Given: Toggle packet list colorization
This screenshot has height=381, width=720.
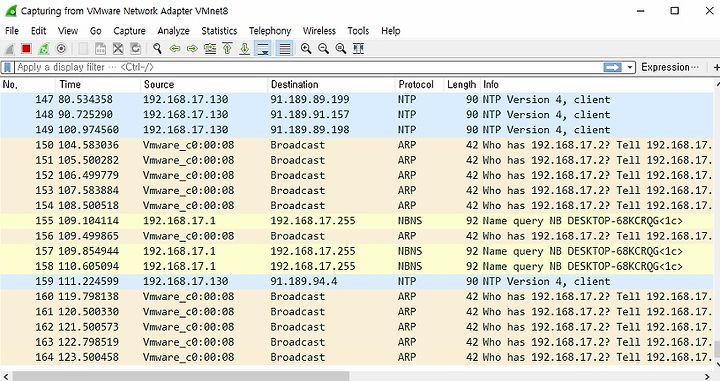Looking at the screenshot, I should click(285, 48).
